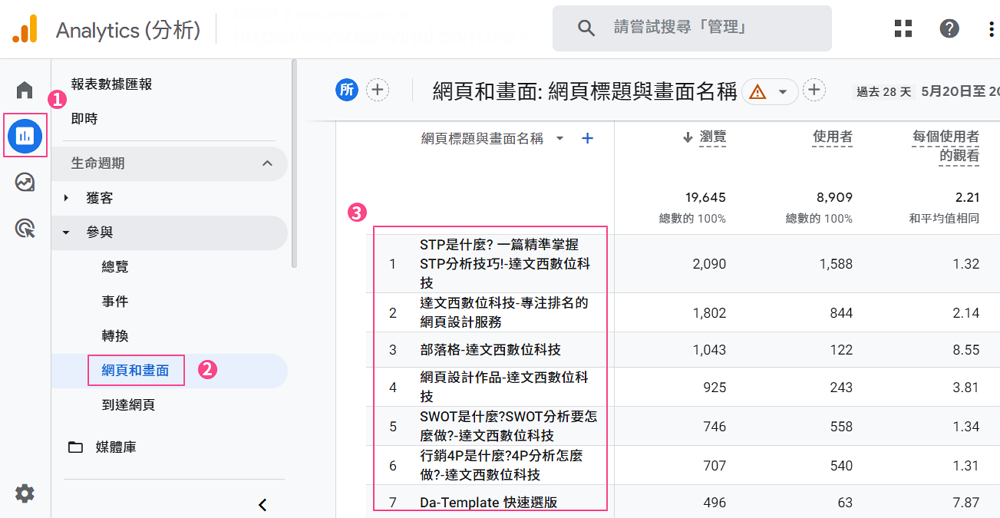The width and height of the screenshot is (1000, 518).
Task: Click the blue 所 segment badge
Action: (347, 90)
